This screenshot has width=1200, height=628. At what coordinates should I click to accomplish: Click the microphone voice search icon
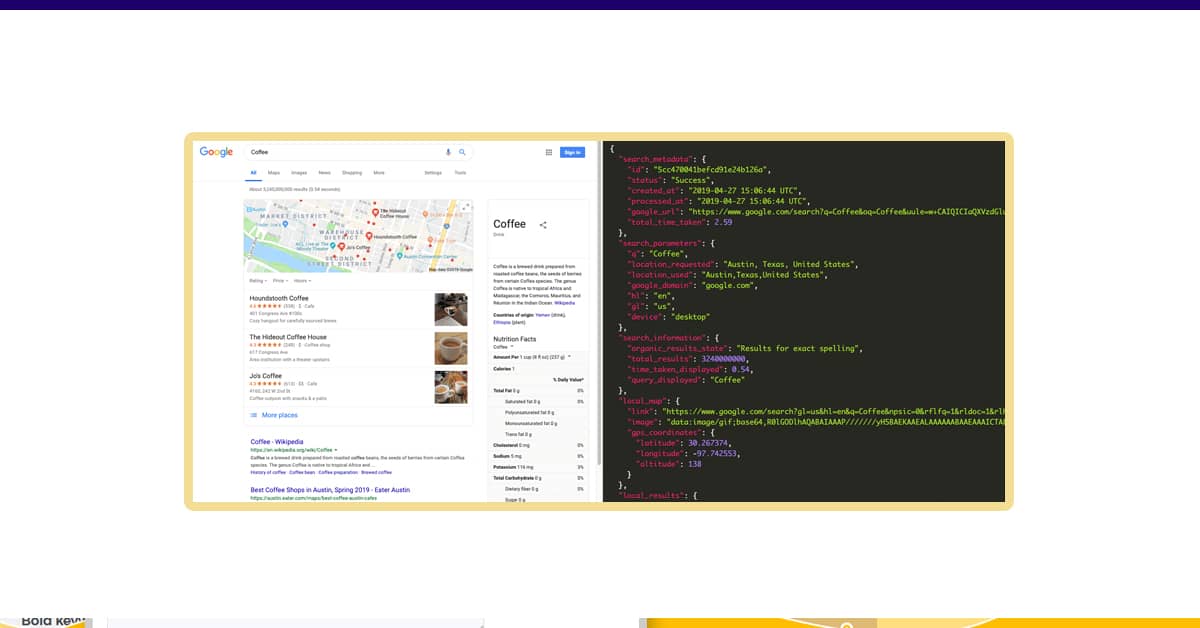448,152
